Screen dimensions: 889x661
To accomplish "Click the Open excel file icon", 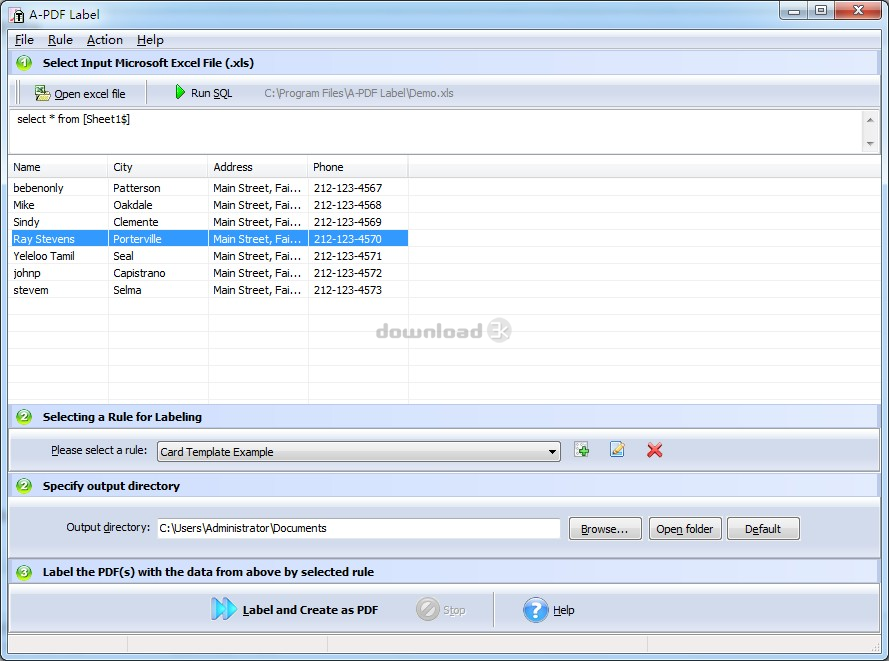I will [x=42, y=93].
